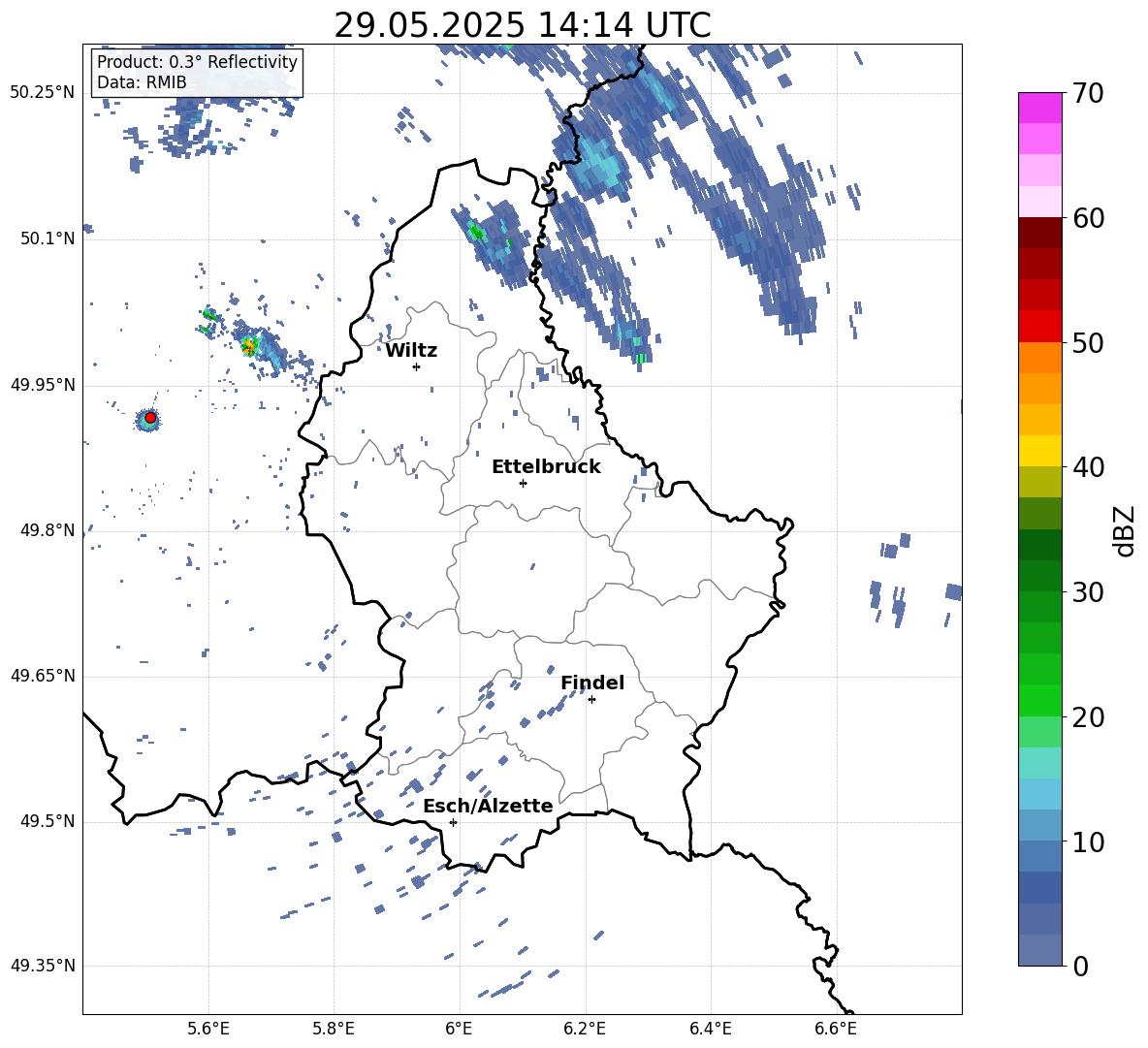Image resolution: width=1148 pixels, height=1048 pixels.
Task: Click the "Data: RMIB" label
Action: coord(142,82)
